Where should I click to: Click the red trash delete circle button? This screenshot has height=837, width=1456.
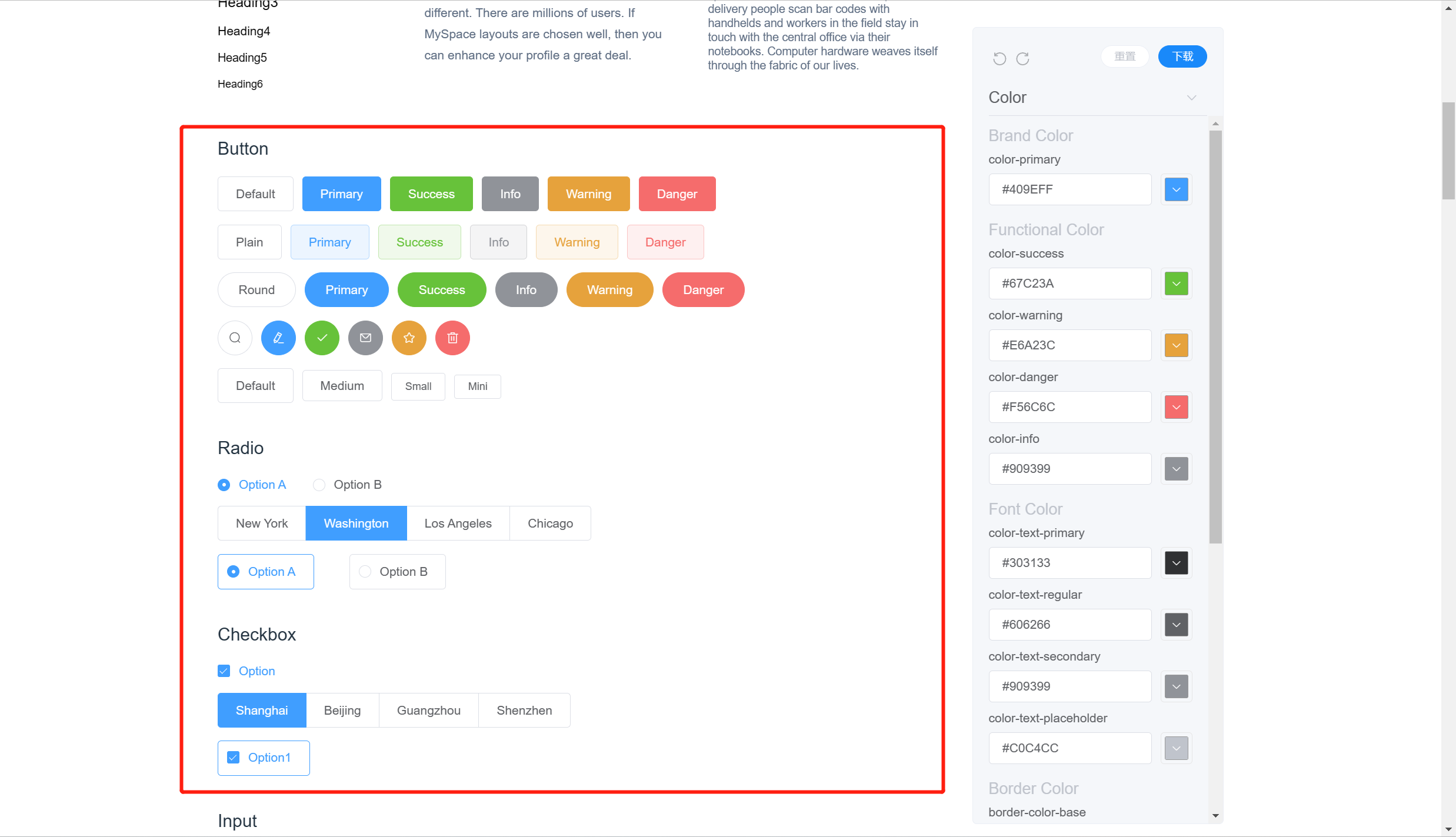pyautogui.click(x=452, y=338)
